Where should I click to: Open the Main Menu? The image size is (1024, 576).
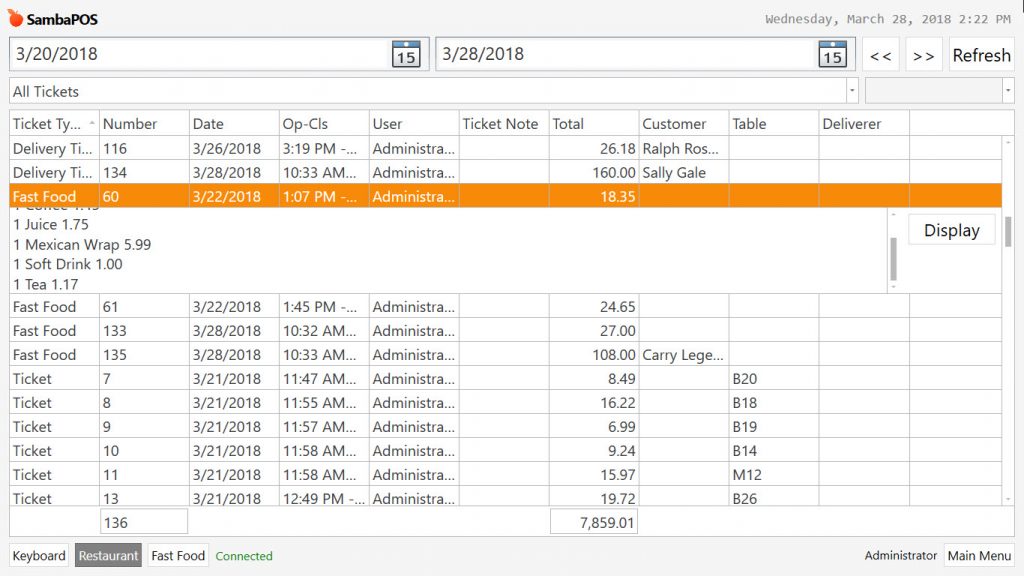pos(979,556)
